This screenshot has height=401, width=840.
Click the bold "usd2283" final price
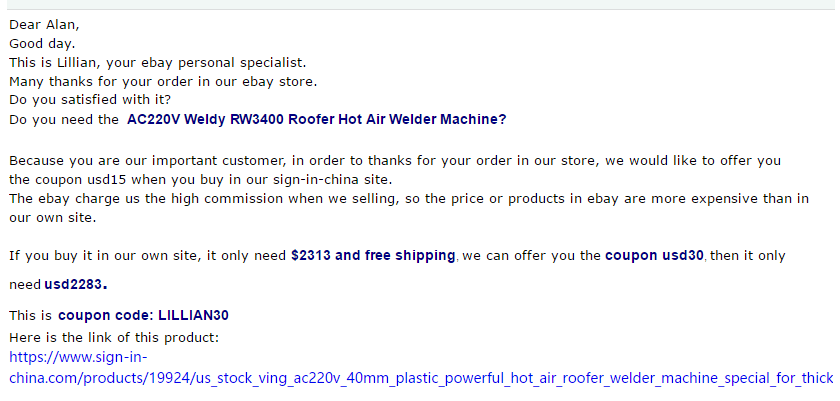[x=74, y=285]
